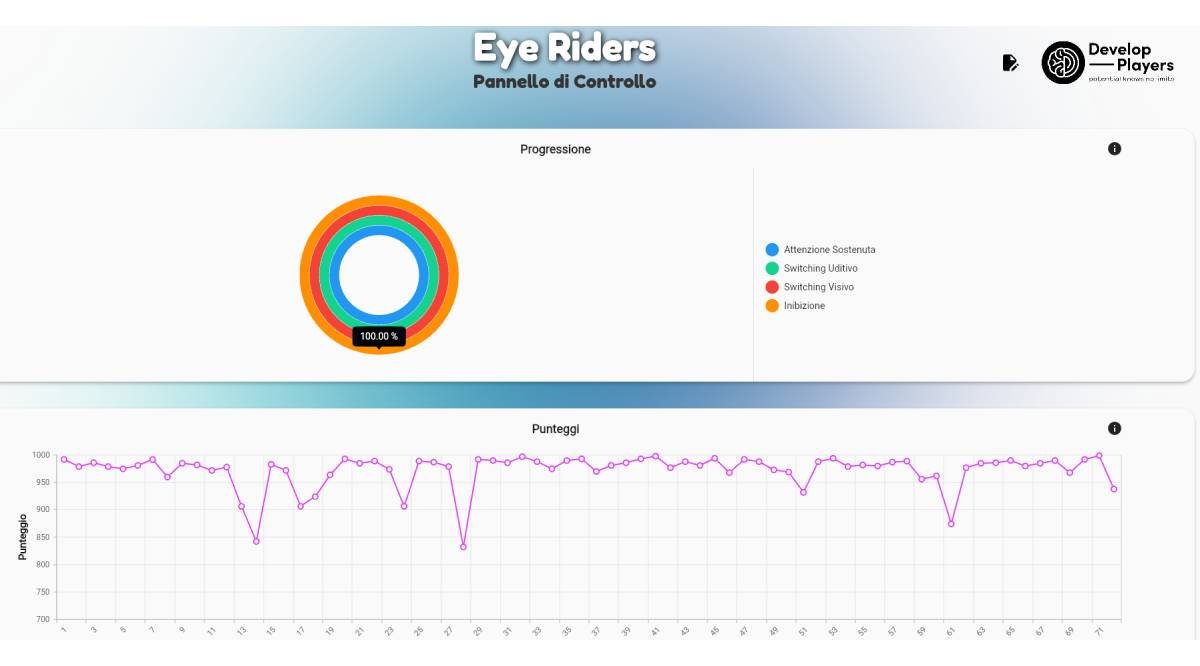
Task: Select the orange outer ring of the donut
Action: [452, 275]
